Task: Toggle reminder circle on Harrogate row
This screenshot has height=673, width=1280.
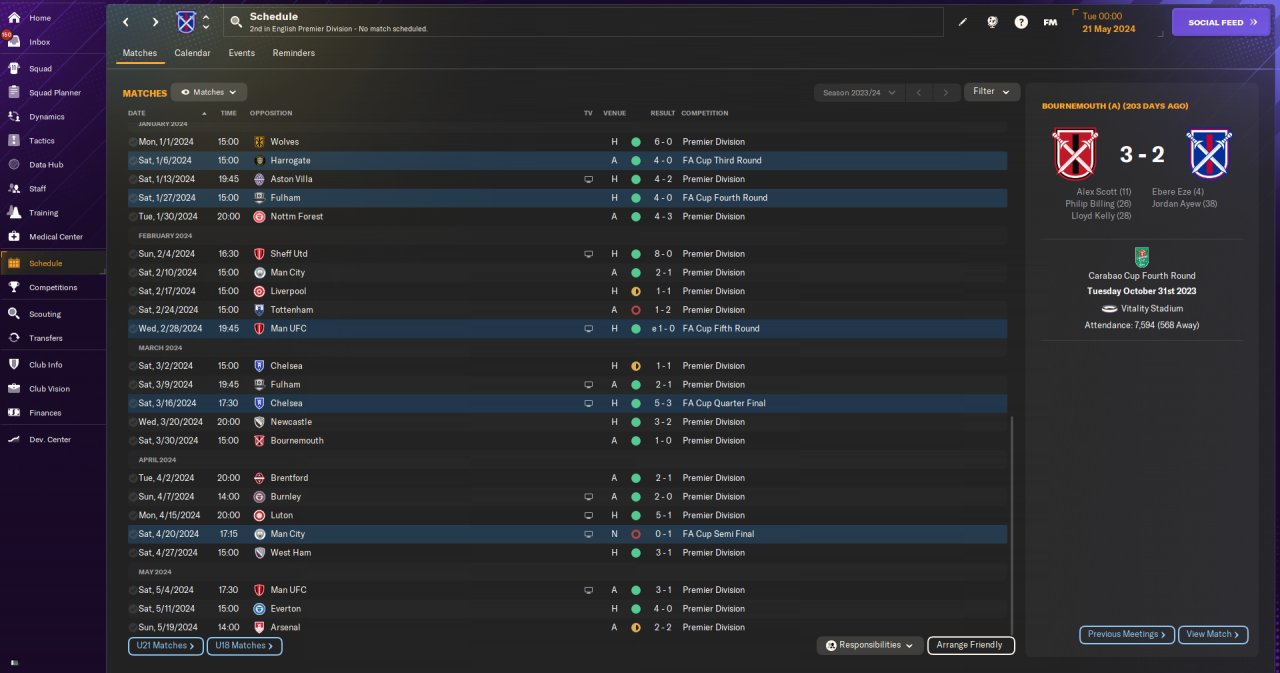Action: click(133, 160)
